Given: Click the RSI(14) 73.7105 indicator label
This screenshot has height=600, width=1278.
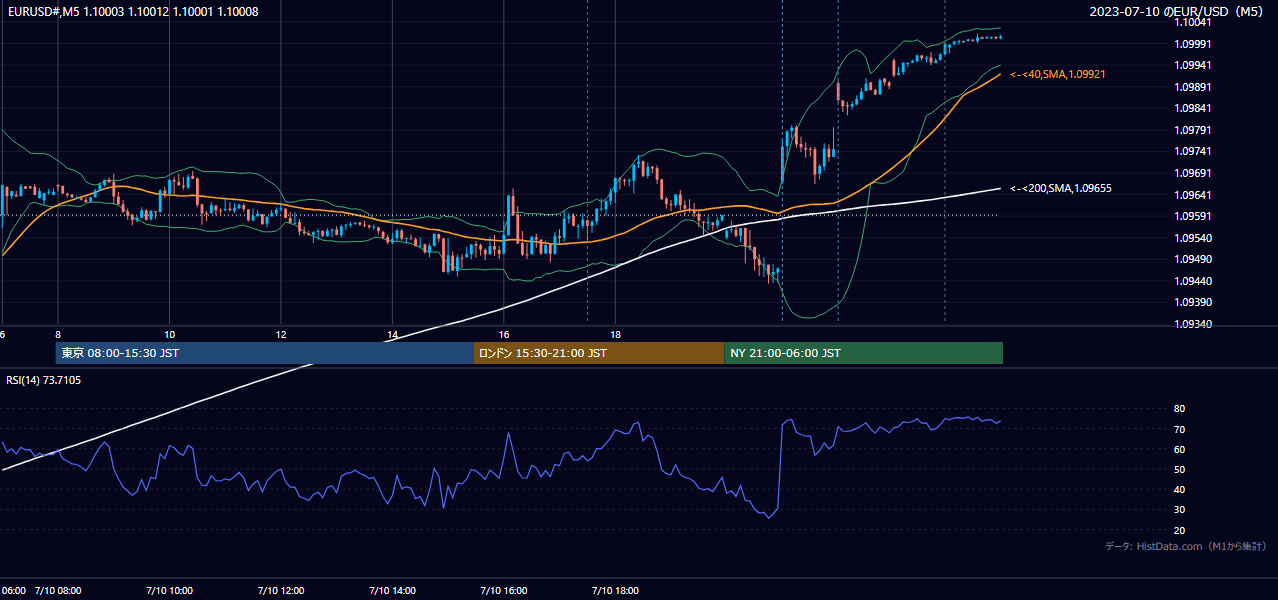Looking at the screenshot, I should tap(43, 380).
